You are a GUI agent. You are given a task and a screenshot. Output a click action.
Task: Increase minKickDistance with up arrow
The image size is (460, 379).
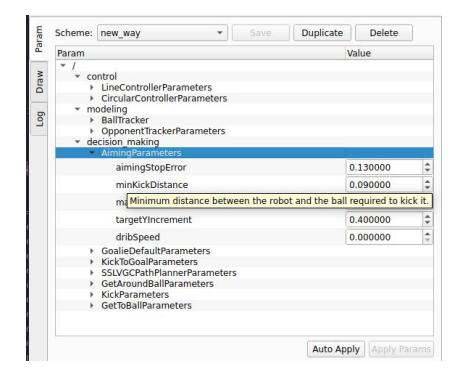[427, 181]
